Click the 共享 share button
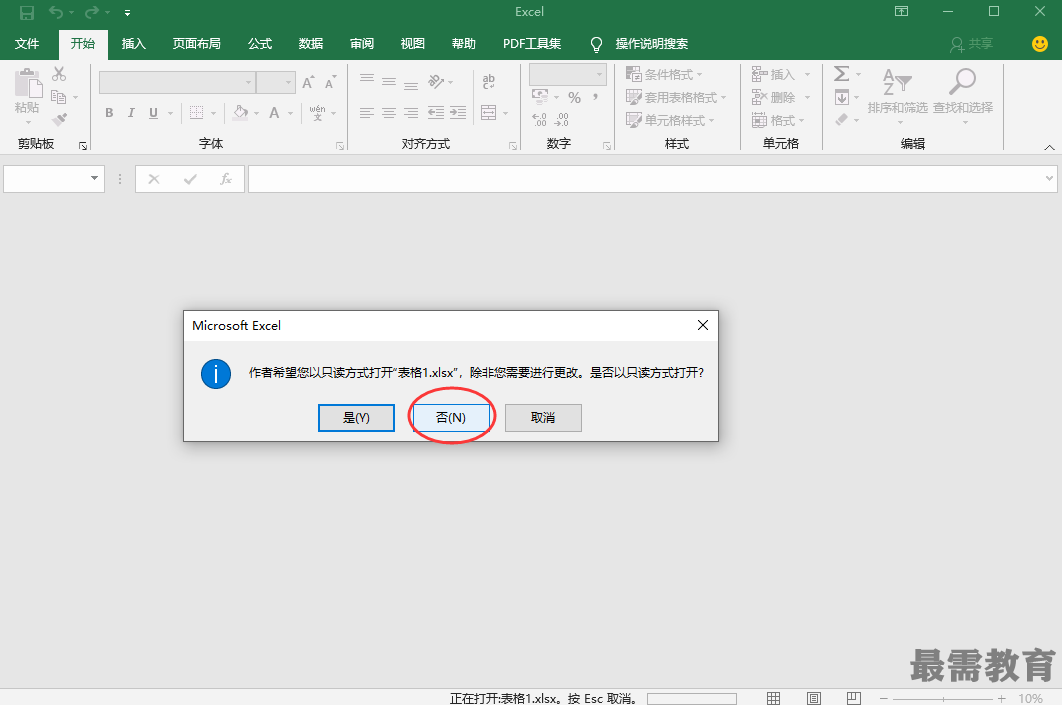 (971, 44)
